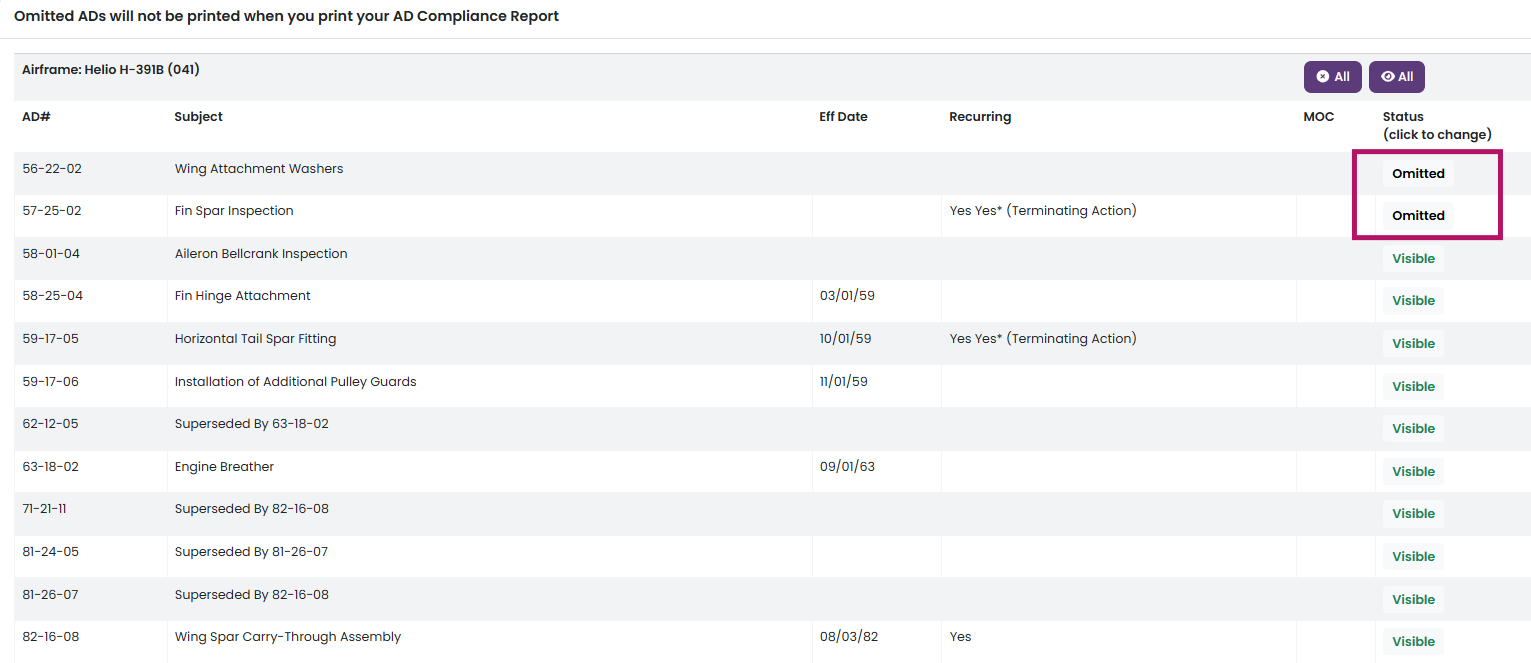Select the Wing Attachment Washers subject
This screenshot has width=1531, height=663.
click(x=259, y=169)
